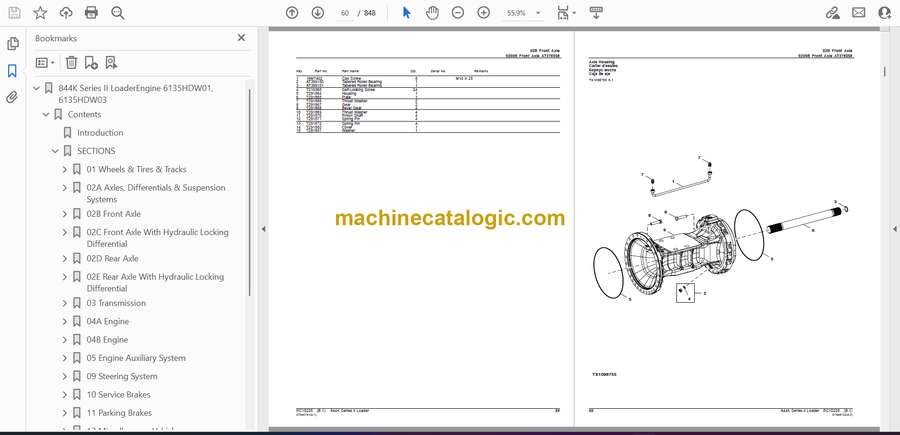The height and width of the screenshot is (435, 900).
Task: Open the page thumbnails panel icon
Action: point(12,44)
